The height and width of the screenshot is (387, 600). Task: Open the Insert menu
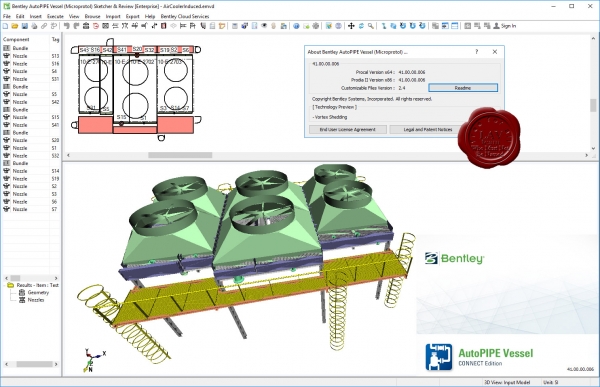point(36,16)
